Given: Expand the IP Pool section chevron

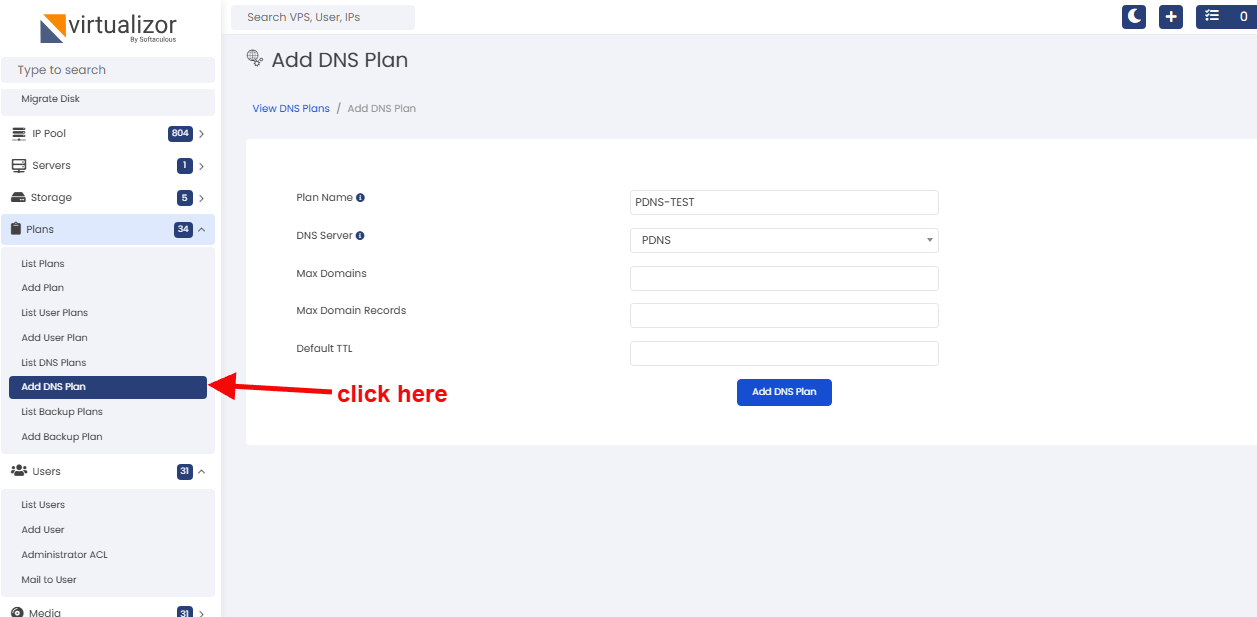Looking at the screenshot, I should 202,134.
